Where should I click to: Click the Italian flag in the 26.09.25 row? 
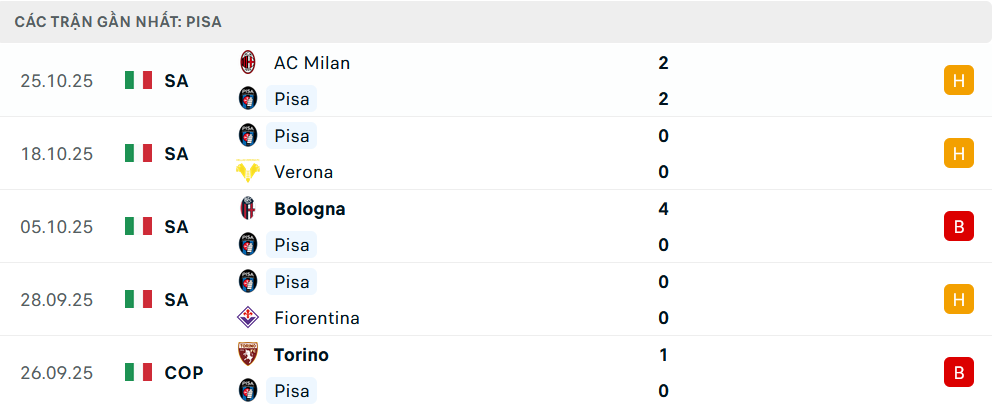coord(138,373)
